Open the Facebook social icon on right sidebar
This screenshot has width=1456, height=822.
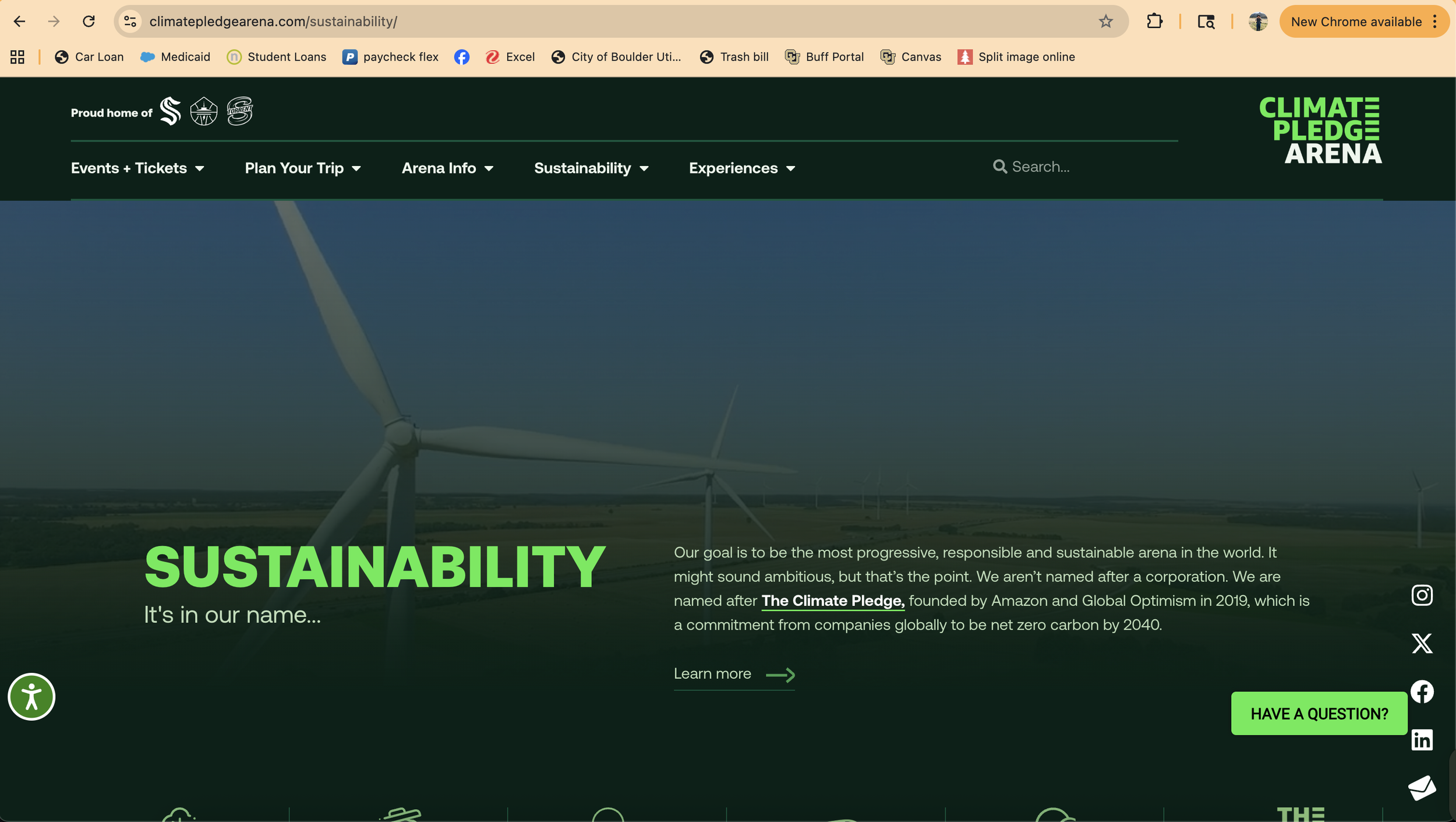pyautogui.click(x=1422, y=692)
